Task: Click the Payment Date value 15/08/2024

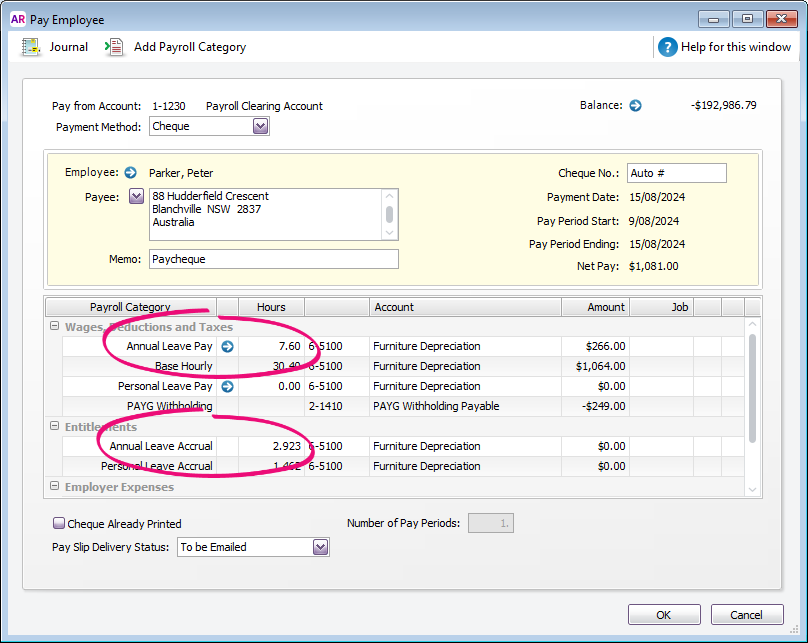Action: click(x=657, y=197)
